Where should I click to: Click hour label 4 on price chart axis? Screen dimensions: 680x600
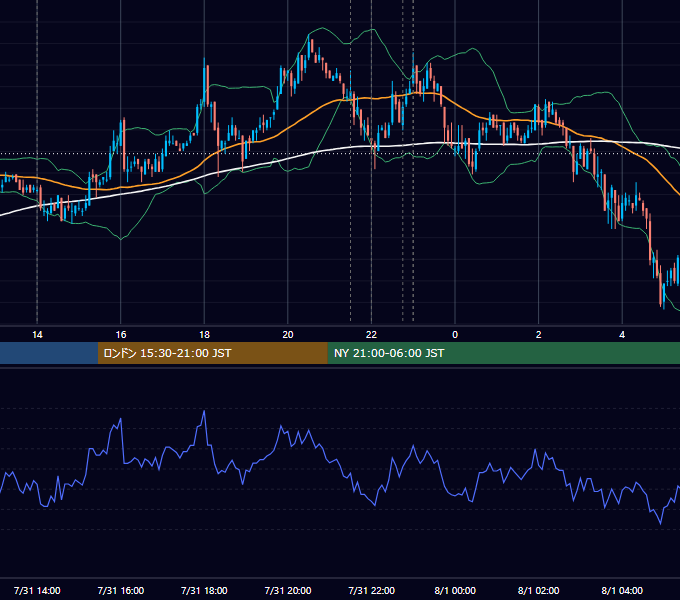pyautogui.click(x=622, y=335)
